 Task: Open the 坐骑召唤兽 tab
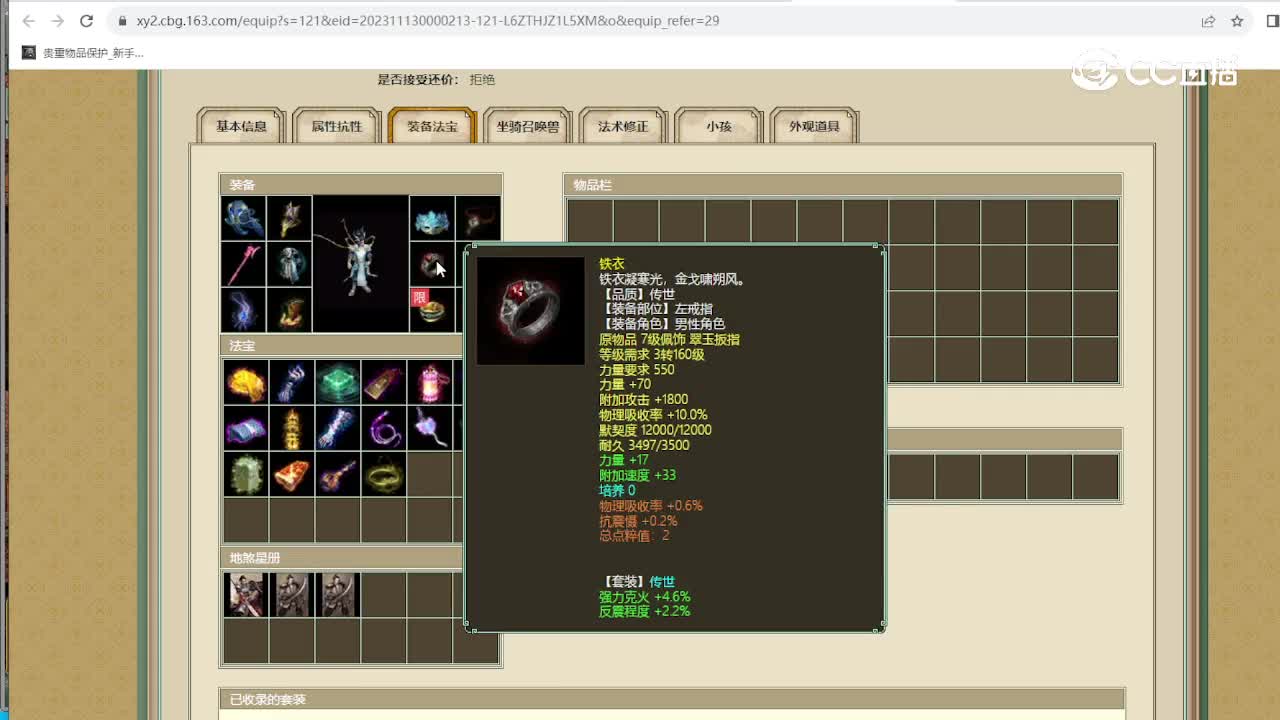[528, 126]
